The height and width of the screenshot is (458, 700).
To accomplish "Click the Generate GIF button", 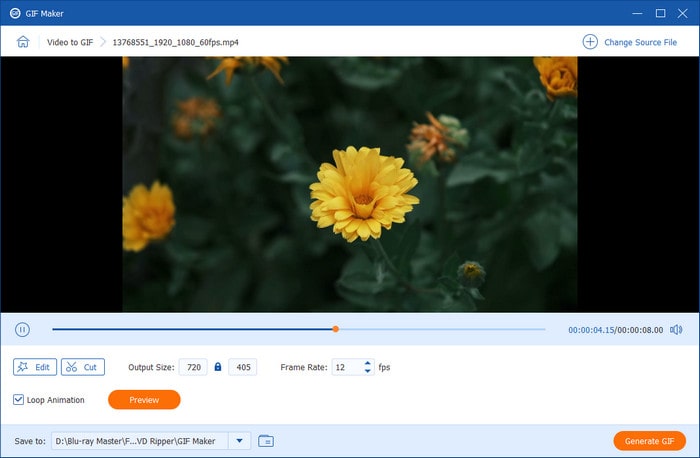I will pos(649,440).
